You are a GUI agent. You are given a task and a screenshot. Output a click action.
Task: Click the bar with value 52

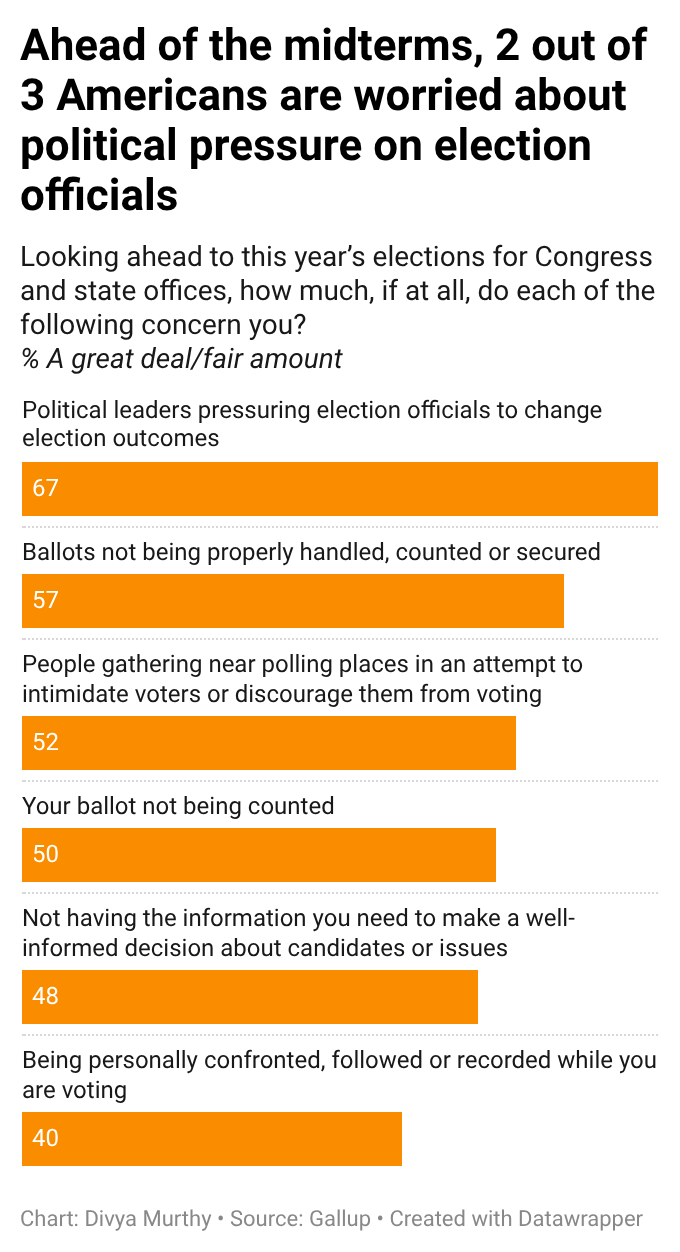pyautogui.click(x=269, y=743)
